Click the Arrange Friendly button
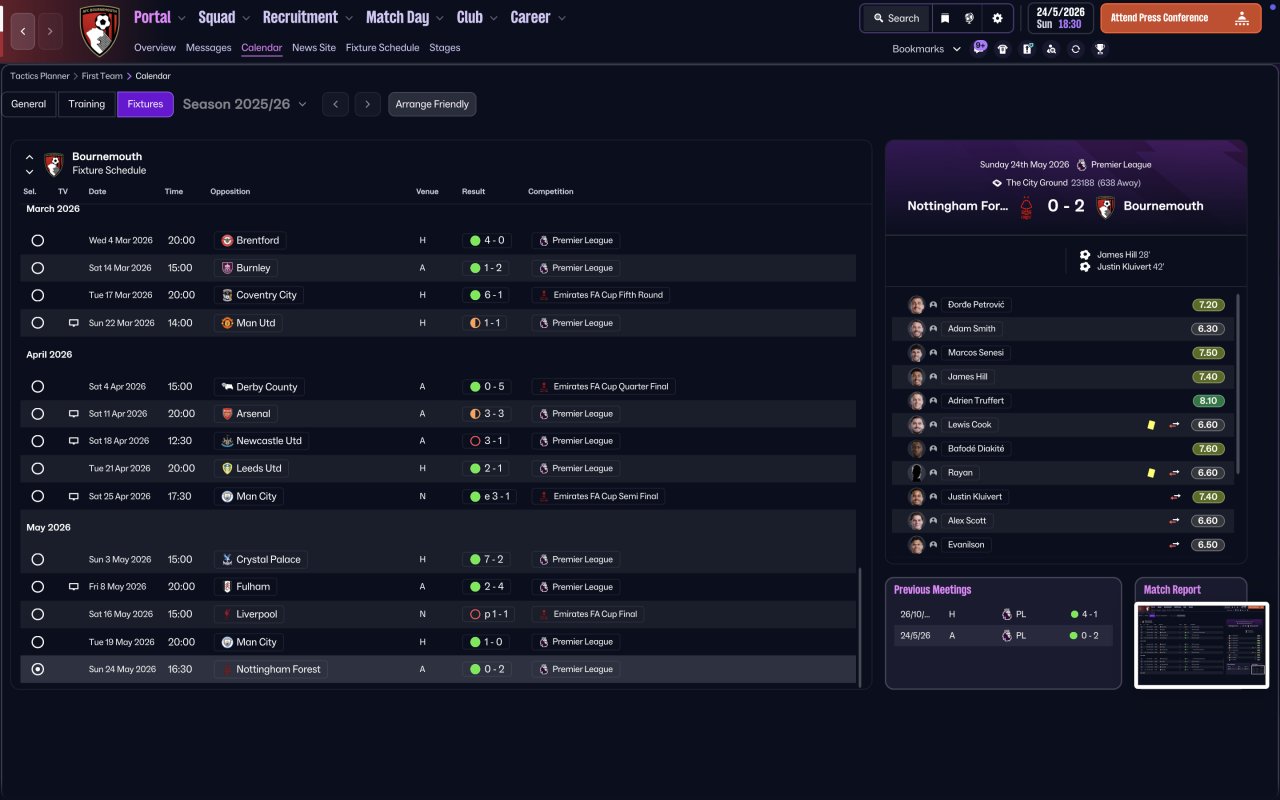Viewport: 1280px width, 800px height. point(432,104)
